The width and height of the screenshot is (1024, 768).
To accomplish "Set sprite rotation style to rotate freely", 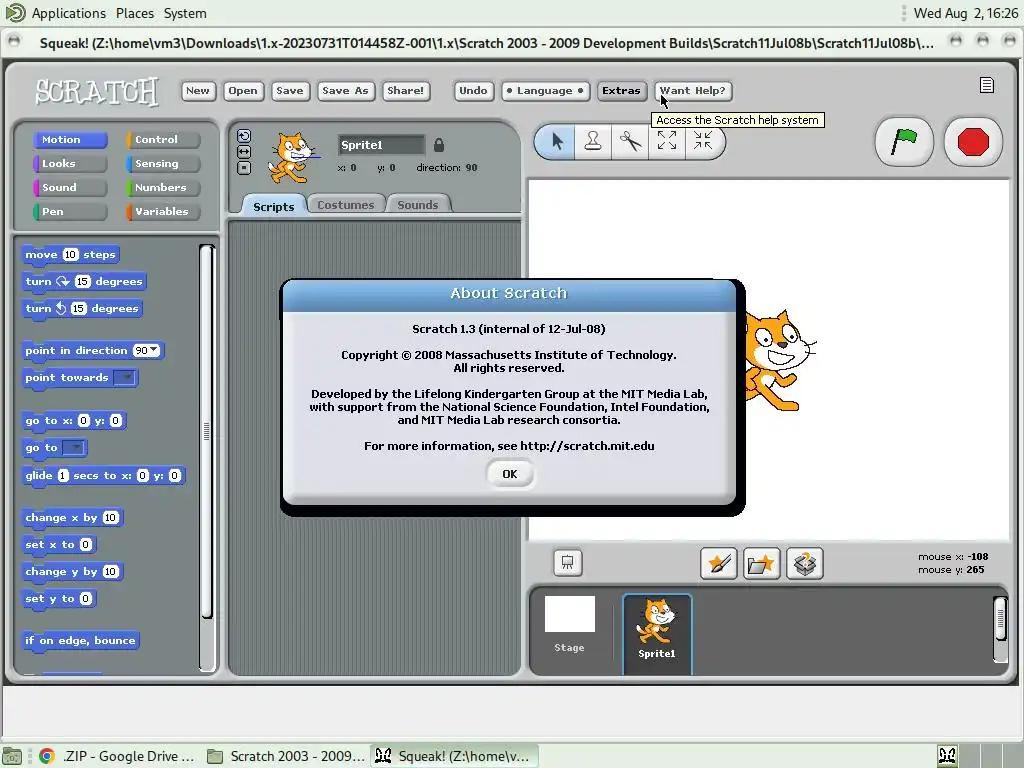I will (244, 136).
